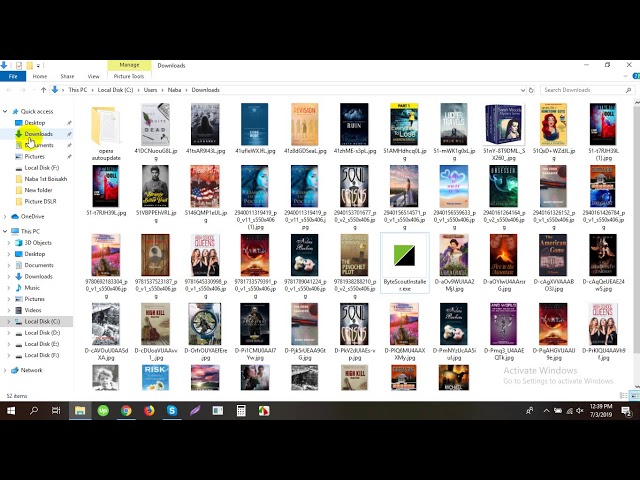Switch to details view icon in status bar
The width and height of the screenshot is (640, 480).
[x=623, y=396]
